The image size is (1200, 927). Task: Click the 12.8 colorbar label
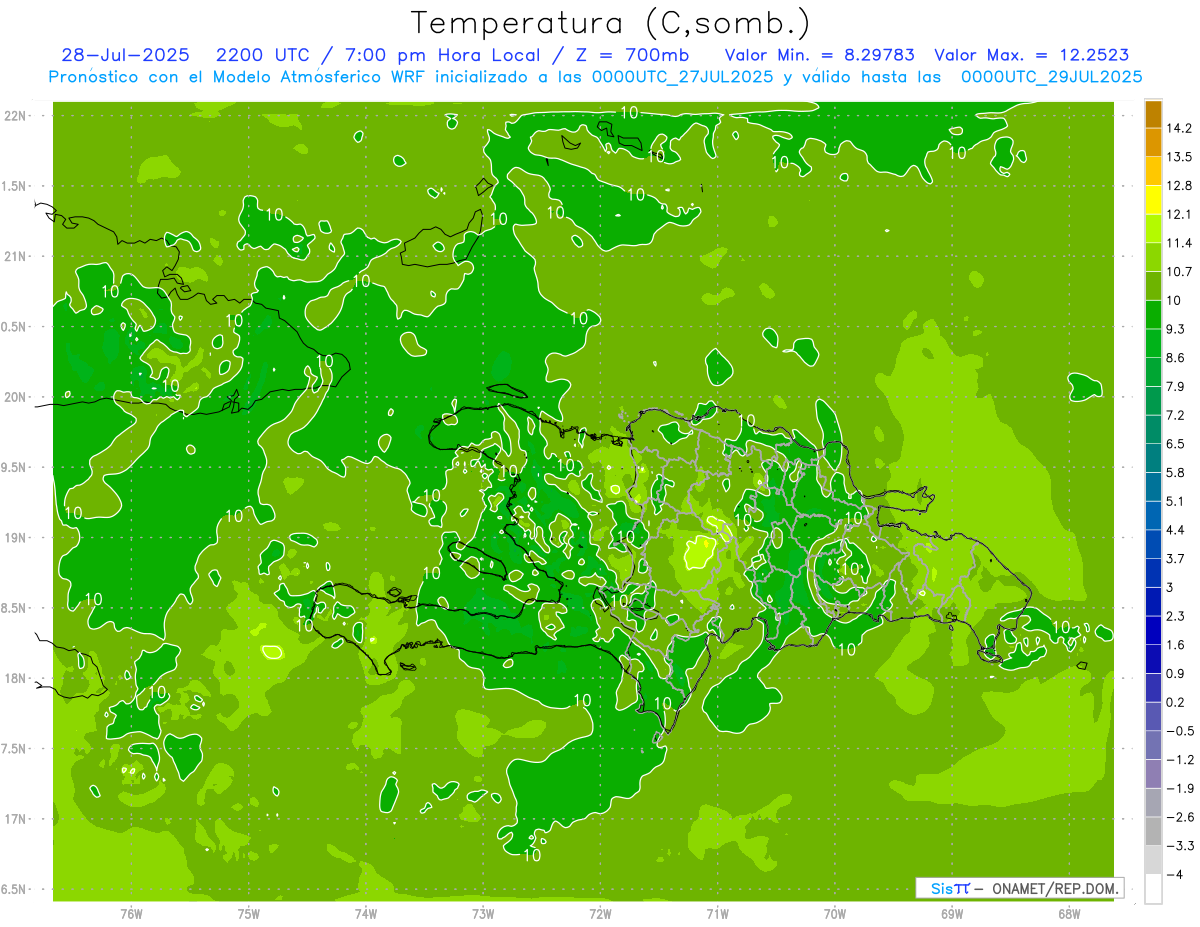click(1178, 186)
